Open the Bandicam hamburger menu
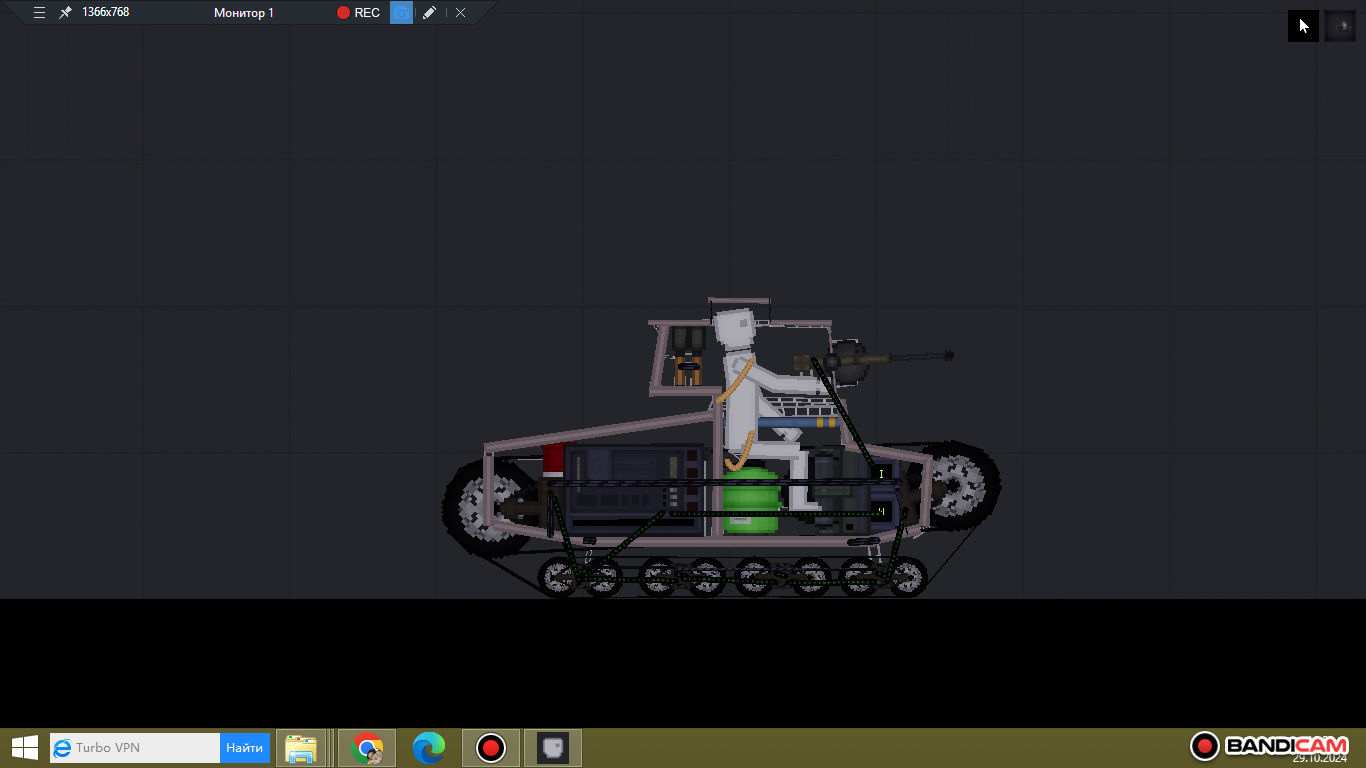This screenshot has width=1366, height=768. (39, 13)
